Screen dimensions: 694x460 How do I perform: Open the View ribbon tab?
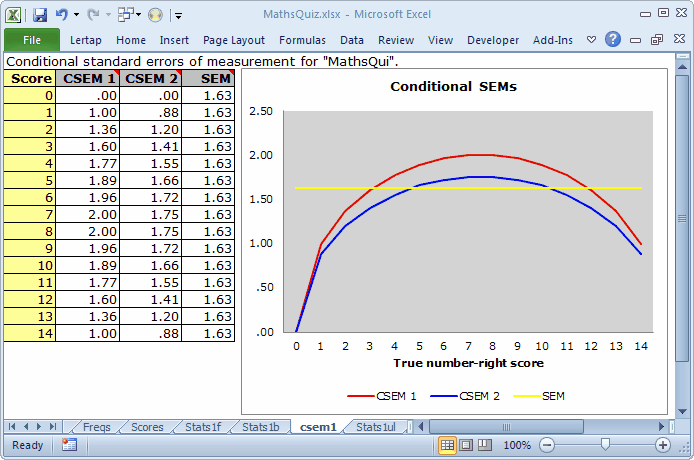click(440, 40)
